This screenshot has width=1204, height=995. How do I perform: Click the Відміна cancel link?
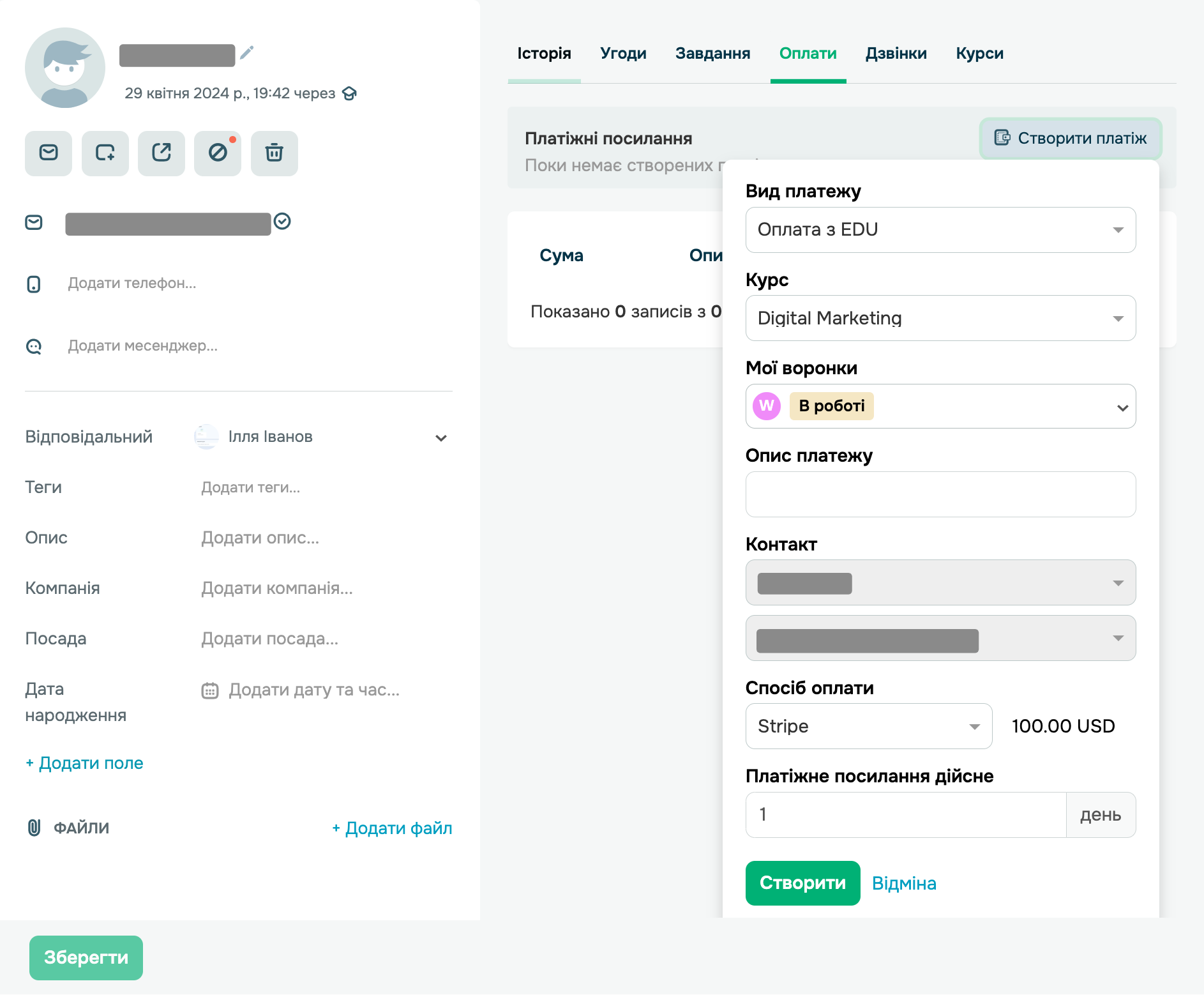(904, 883)
